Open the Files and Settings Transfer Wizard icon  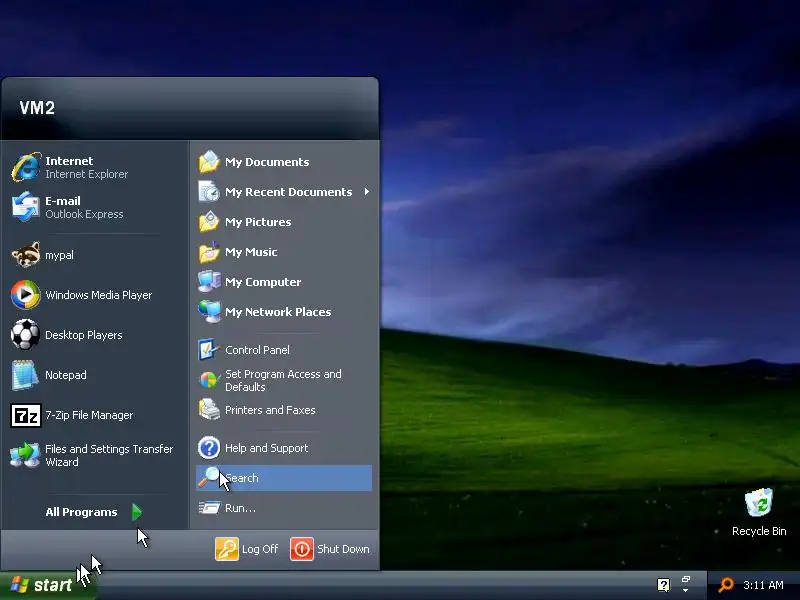[25, 455]
